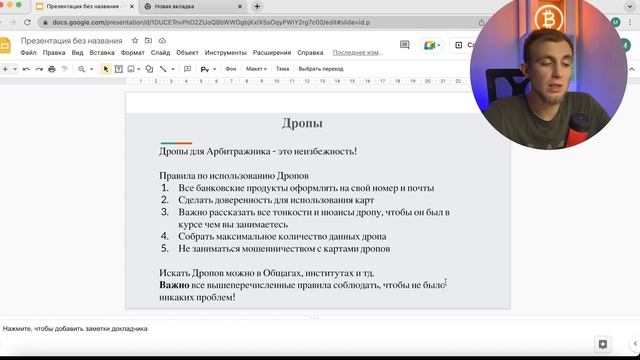Click line Сделать доверенность для использования карт

point(276,200)
